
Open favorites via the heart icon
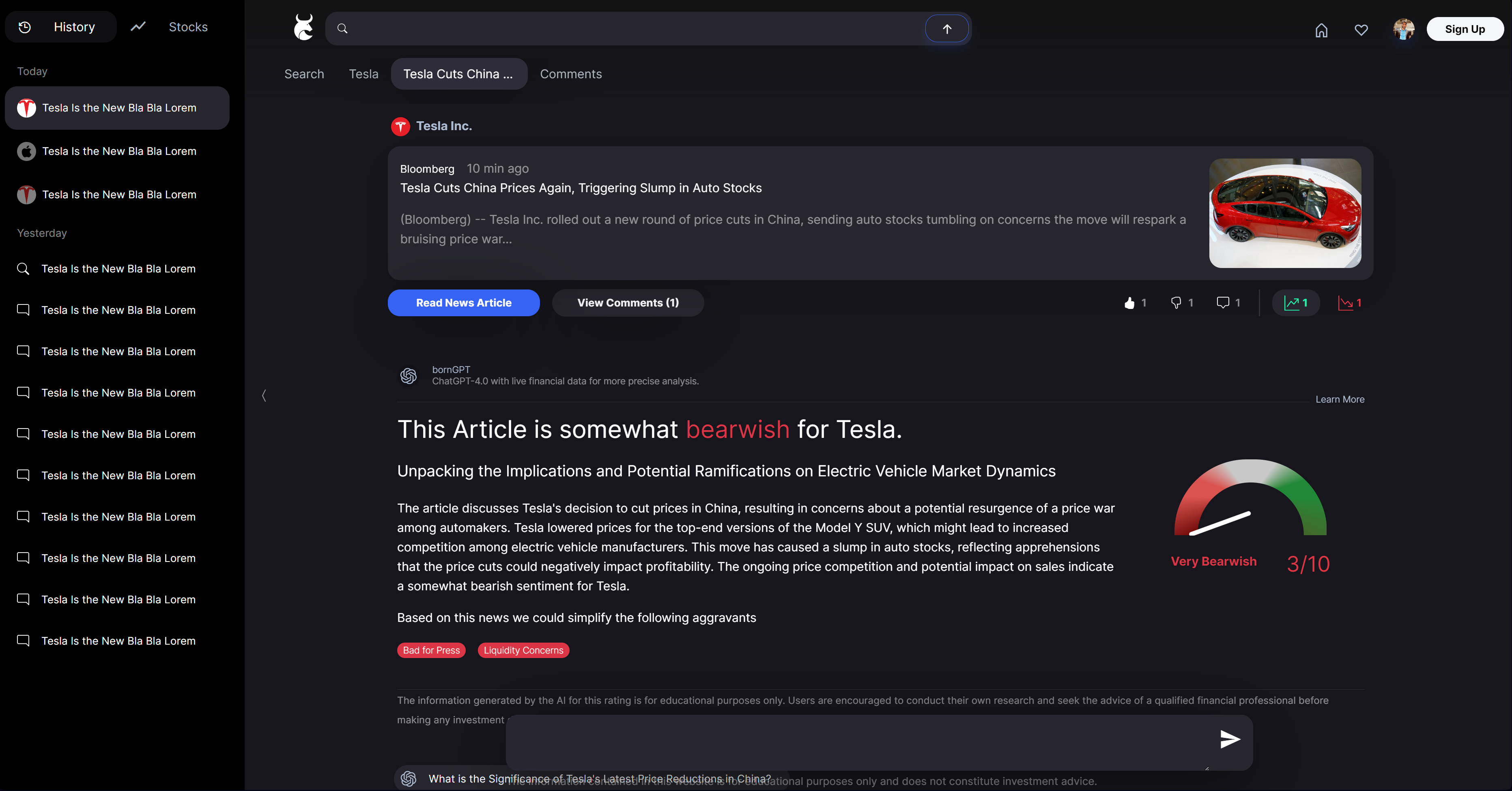[1361, 30]
